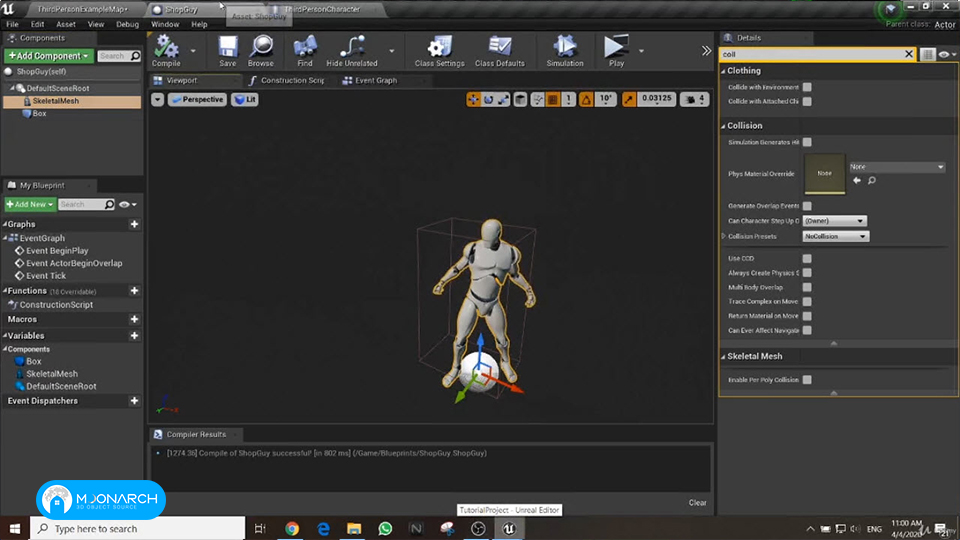Clear the compiler results
Viewport: 960px width, 540px height.
click(x=697, y=503)
